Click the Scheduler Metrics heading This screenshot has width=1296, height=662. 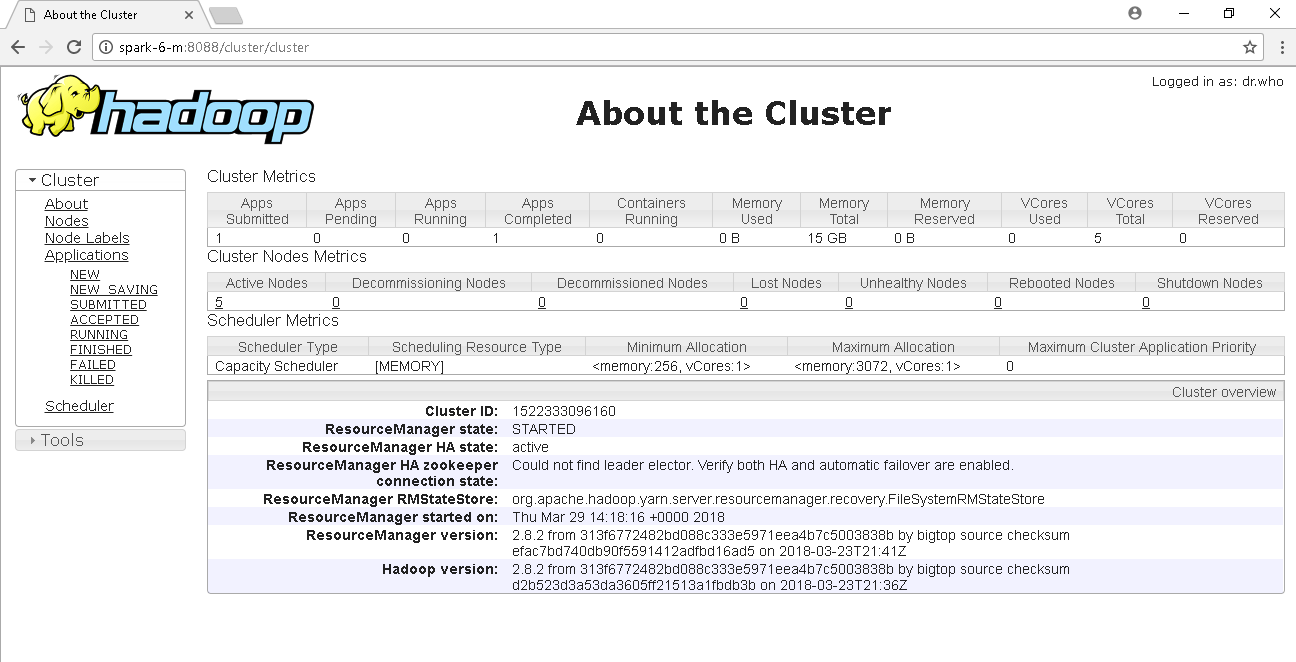[x=273, y=321]
